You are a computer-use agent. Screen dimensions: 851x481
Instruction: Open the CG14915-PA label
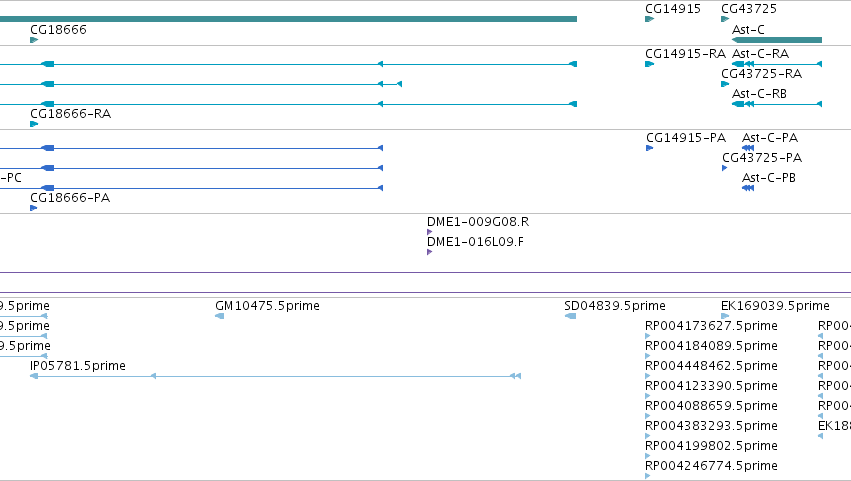[686, 137]
